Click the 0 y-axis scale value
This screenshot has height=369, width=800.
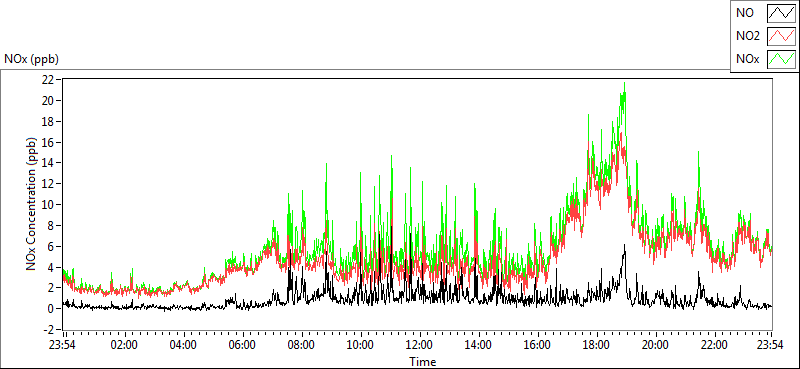(51, 309)
